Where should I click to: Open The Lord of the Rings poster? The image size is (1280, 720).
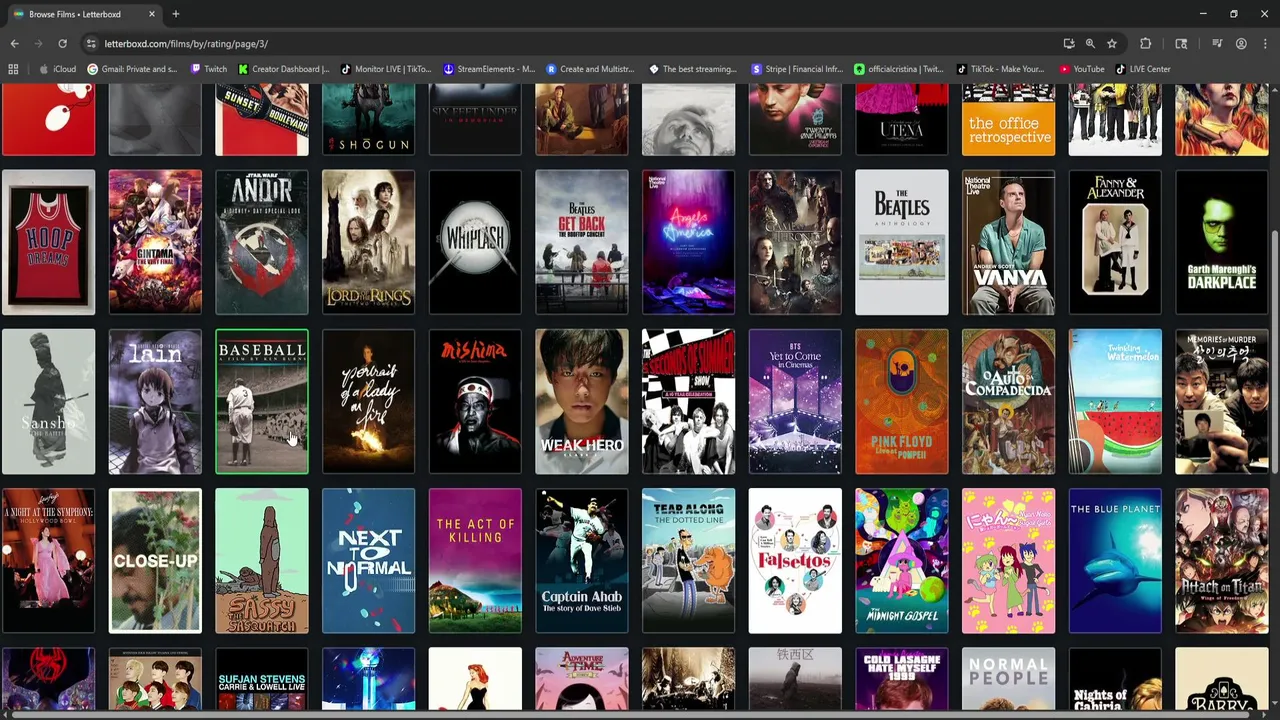click(x=368, y=242)
